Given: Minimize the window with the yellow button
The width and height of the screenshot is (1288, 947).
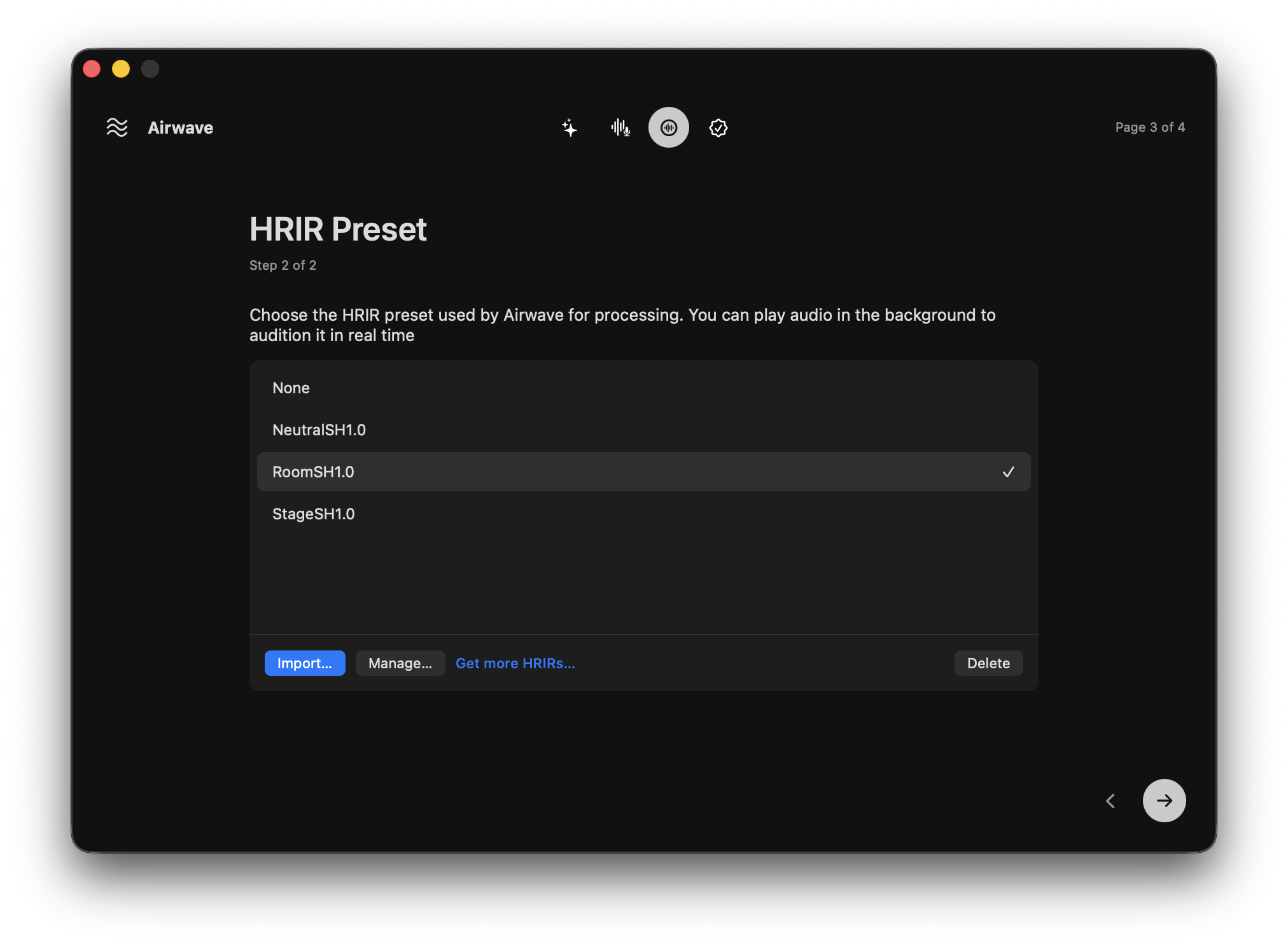Looking at the screenshot, I should coord(121,69).
